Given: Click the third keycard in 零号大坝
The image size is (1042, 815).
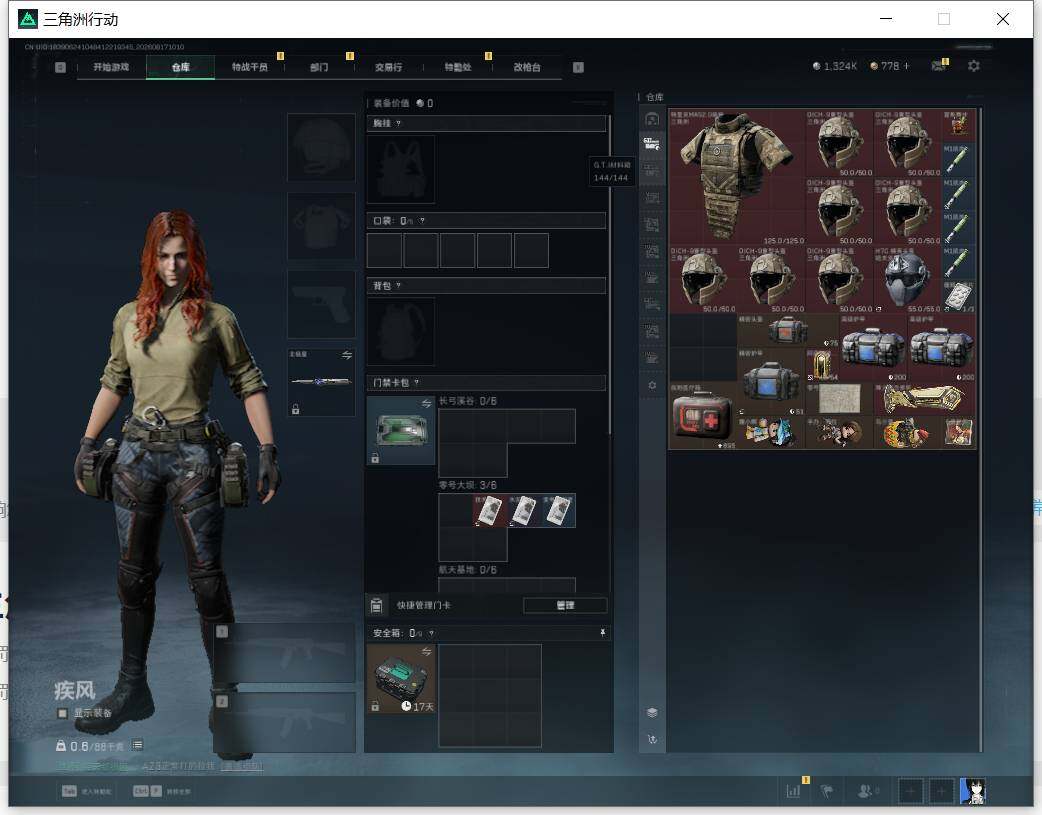Looking at the screenshot, I should tap(558, 511).
